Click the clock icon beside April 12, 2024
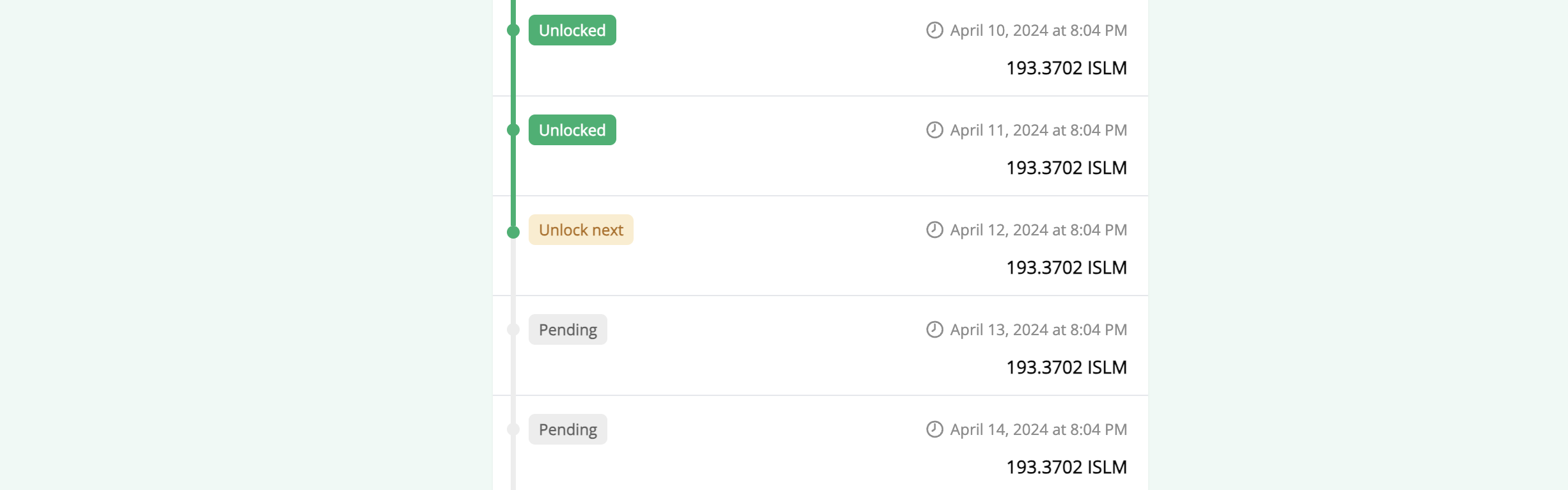The image size is (1568, 490). click(x=934, y=230)
